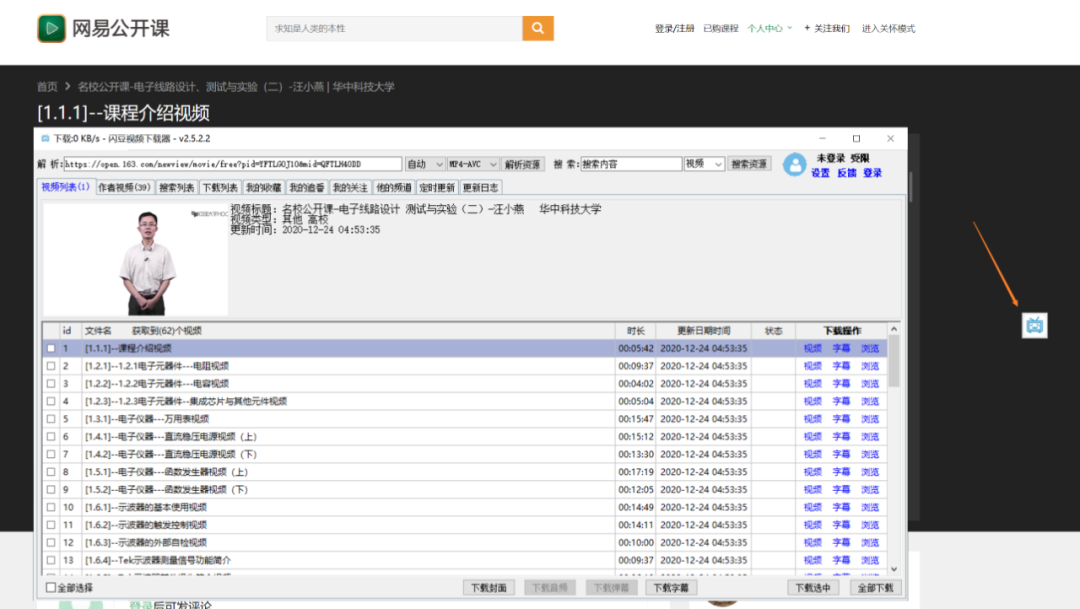Open the 自动 quality dropdown
The image size is (1080, 609).
coord(424,164)
